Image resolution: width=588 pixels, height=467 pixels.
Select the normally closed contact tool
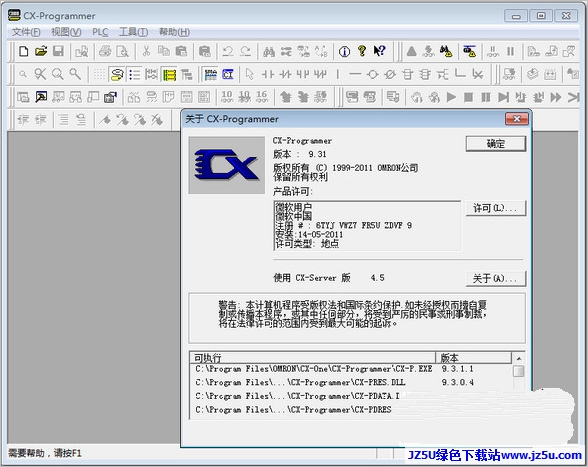(285, 74)
